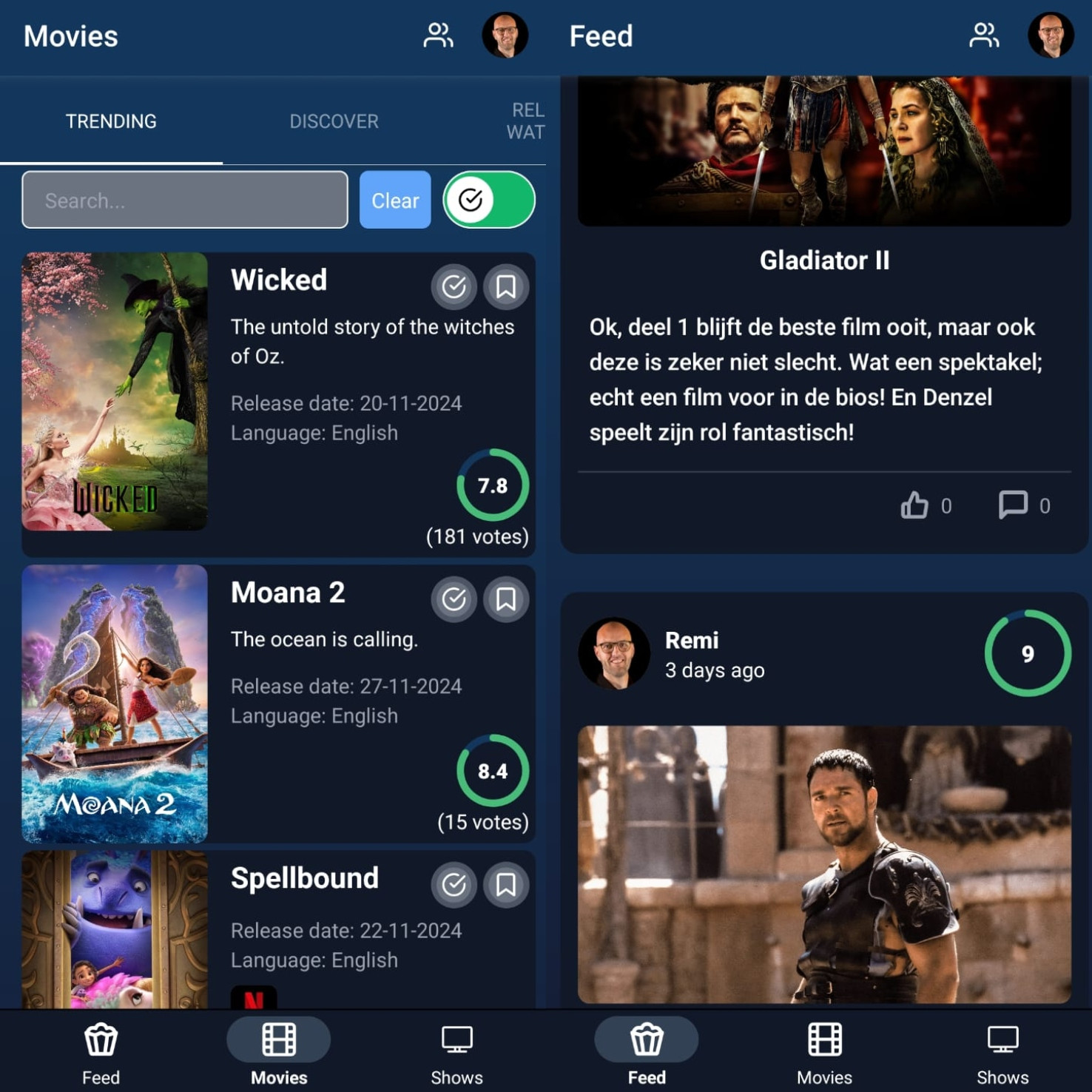Open Gladiator II banner image in feed

[824, 151]
